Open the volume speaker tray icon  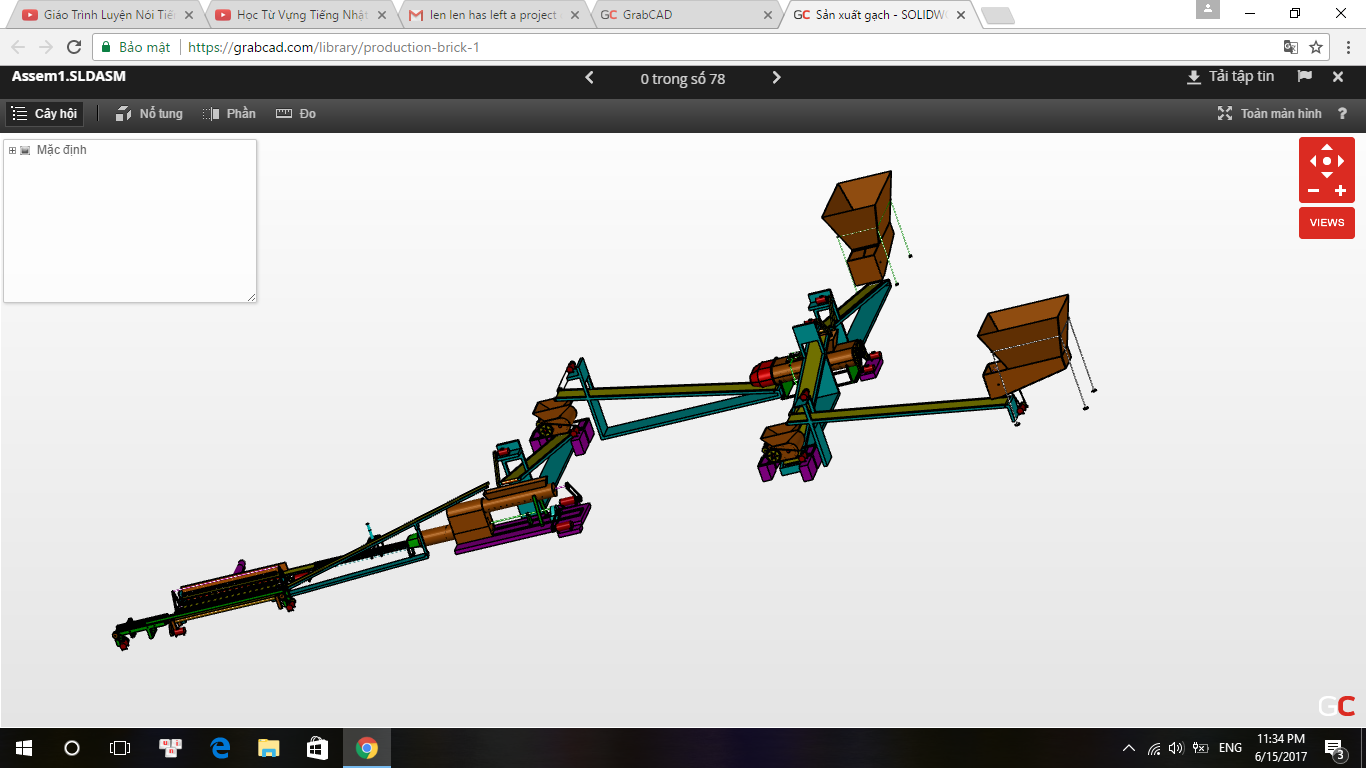(1176, 748)
